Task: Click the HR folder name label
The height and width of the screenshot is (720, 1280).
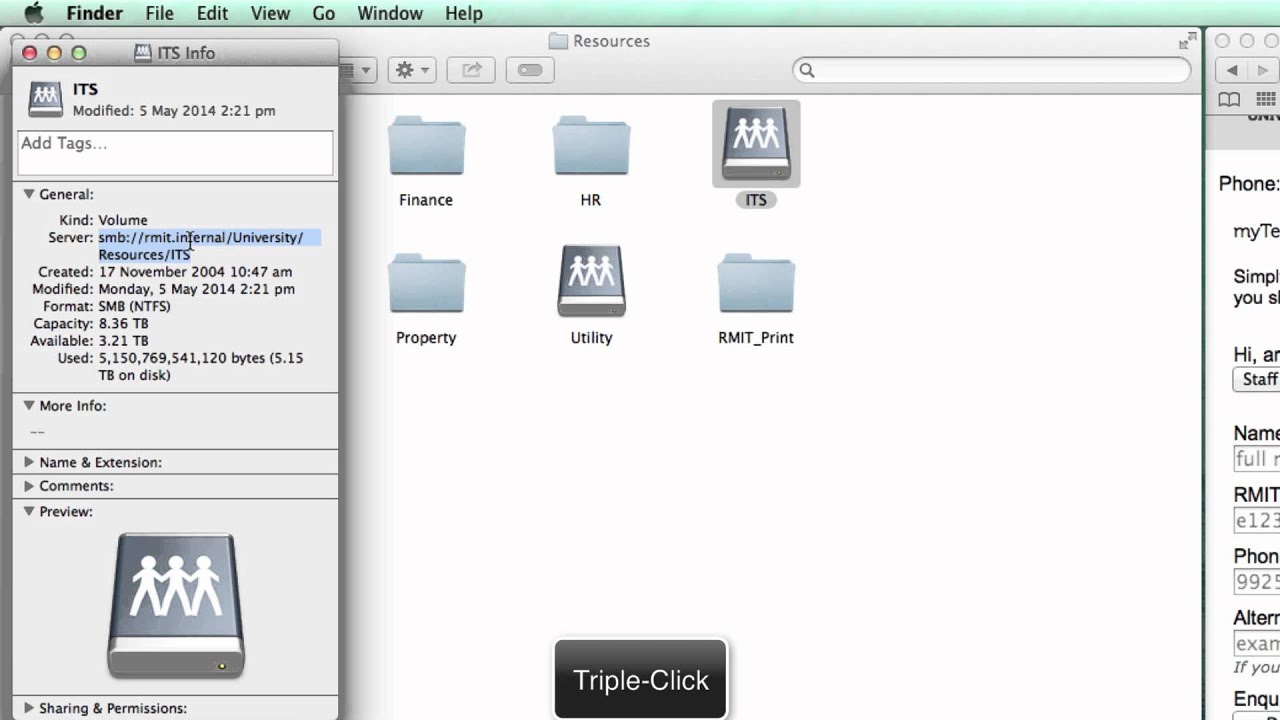Action: tap(591, 200)
